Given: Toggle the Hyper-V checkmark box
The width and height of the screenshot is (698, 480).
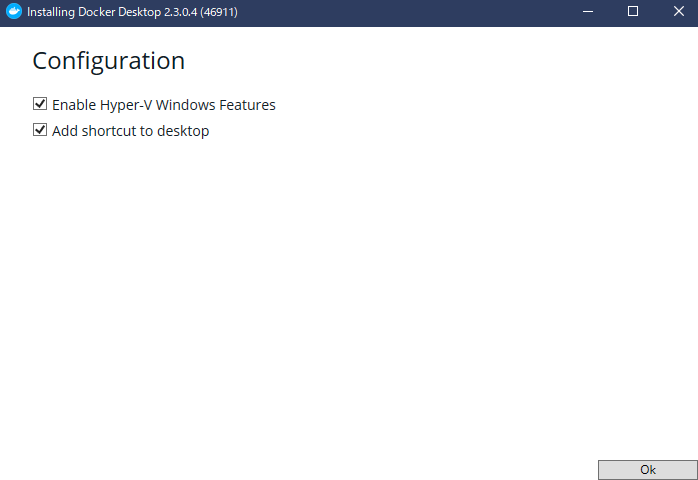Looking at the screenshot, I should tap(40, 104).
